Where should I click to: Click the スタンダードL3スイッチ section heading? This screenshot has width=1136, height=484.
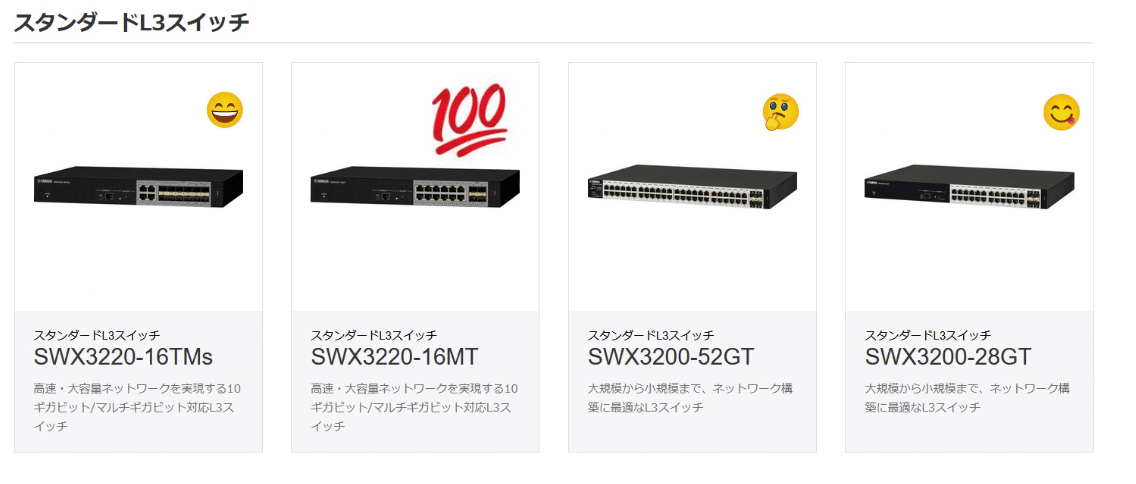(x=132, y=22)
